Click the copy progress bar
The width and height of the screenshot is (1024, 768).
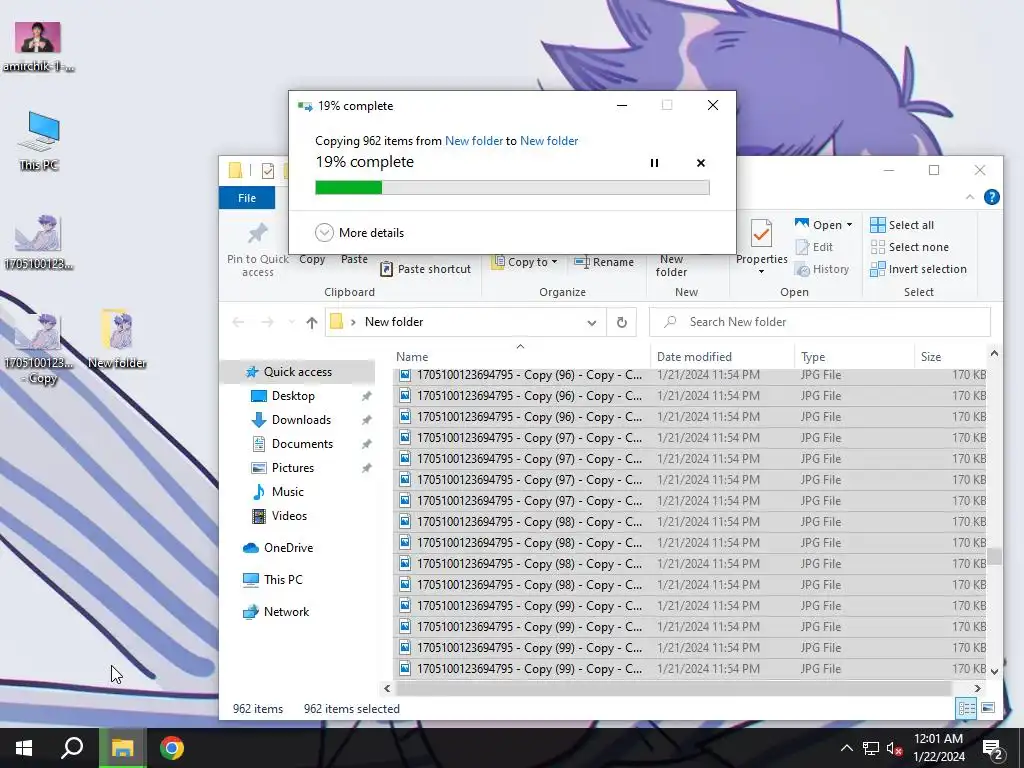pyautogui.click(x=512, y=187)
